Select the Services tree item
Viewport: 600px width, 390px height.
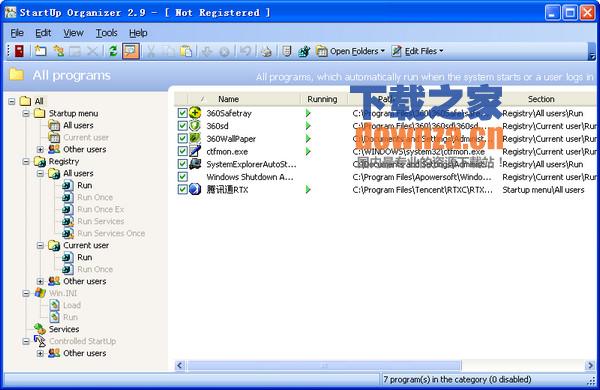pos(64,329)
